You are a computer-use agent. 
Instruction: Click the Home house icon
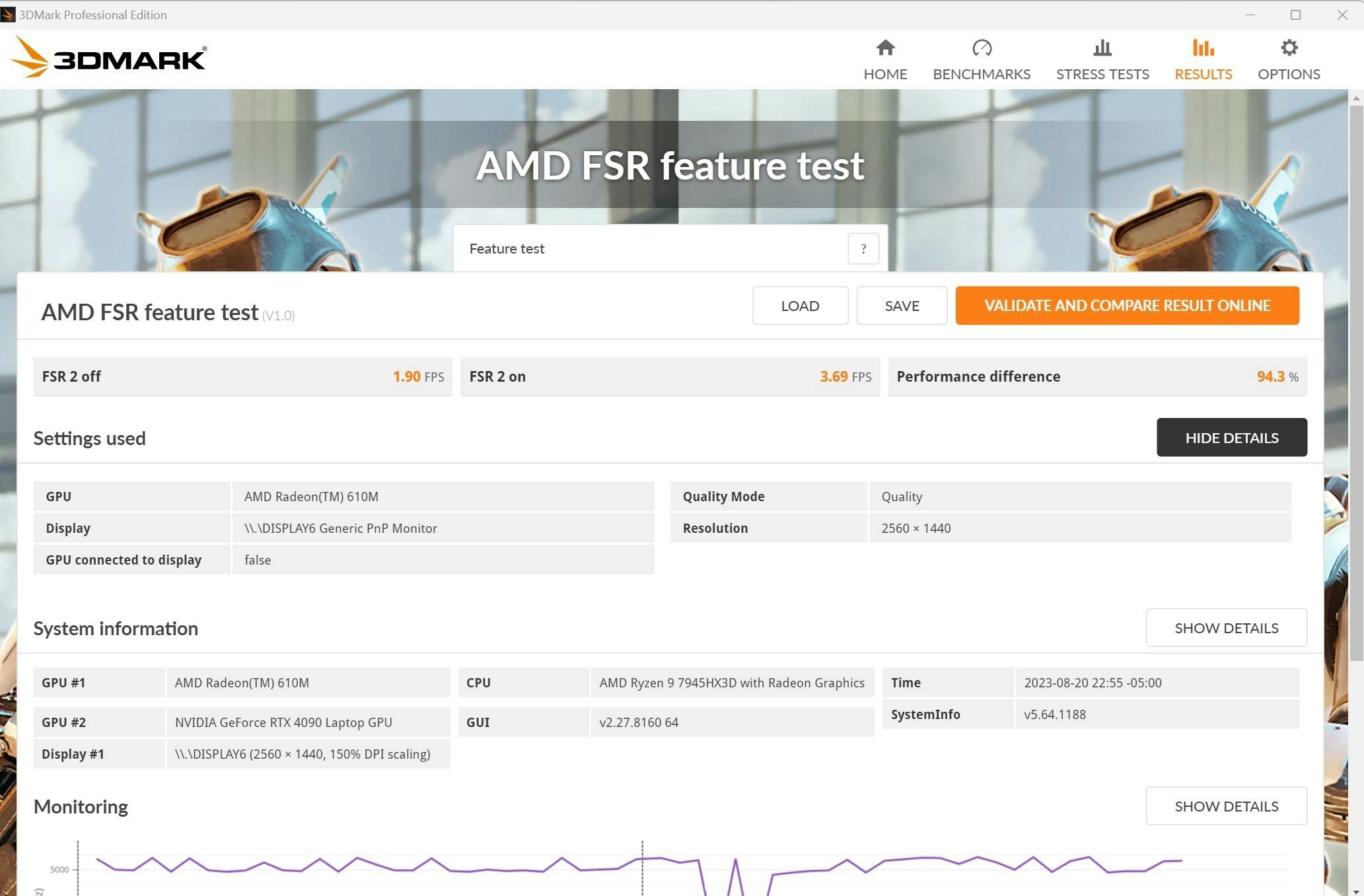(x=885, y=48)
